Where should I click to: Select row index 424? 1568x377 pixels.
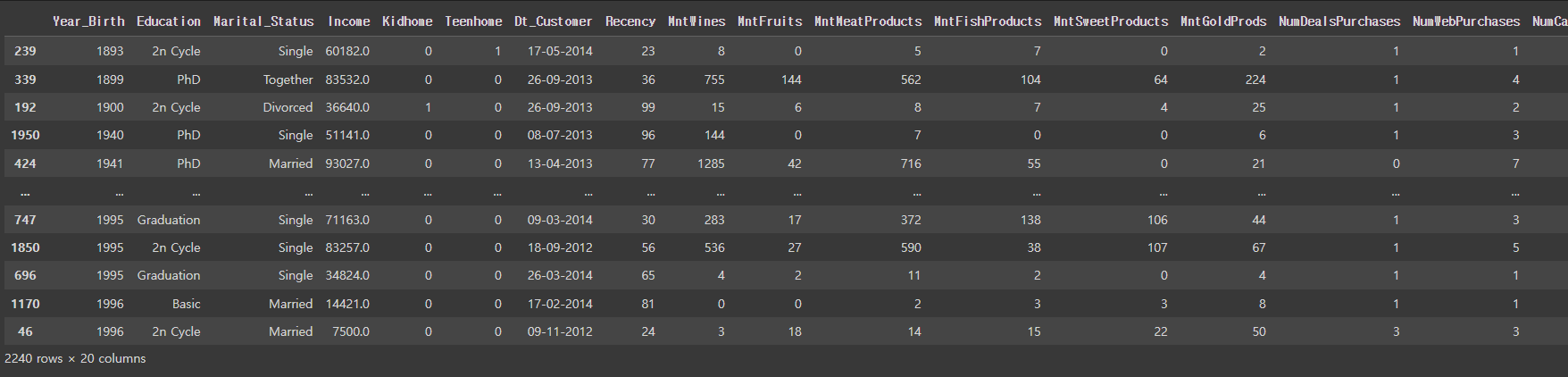pyautogui.click(x=25, y=163)
